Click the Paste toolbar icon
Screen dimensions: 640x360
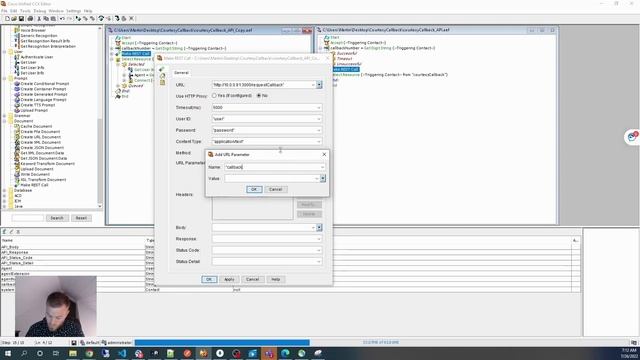pyautogui.click(x=53, y=19)
